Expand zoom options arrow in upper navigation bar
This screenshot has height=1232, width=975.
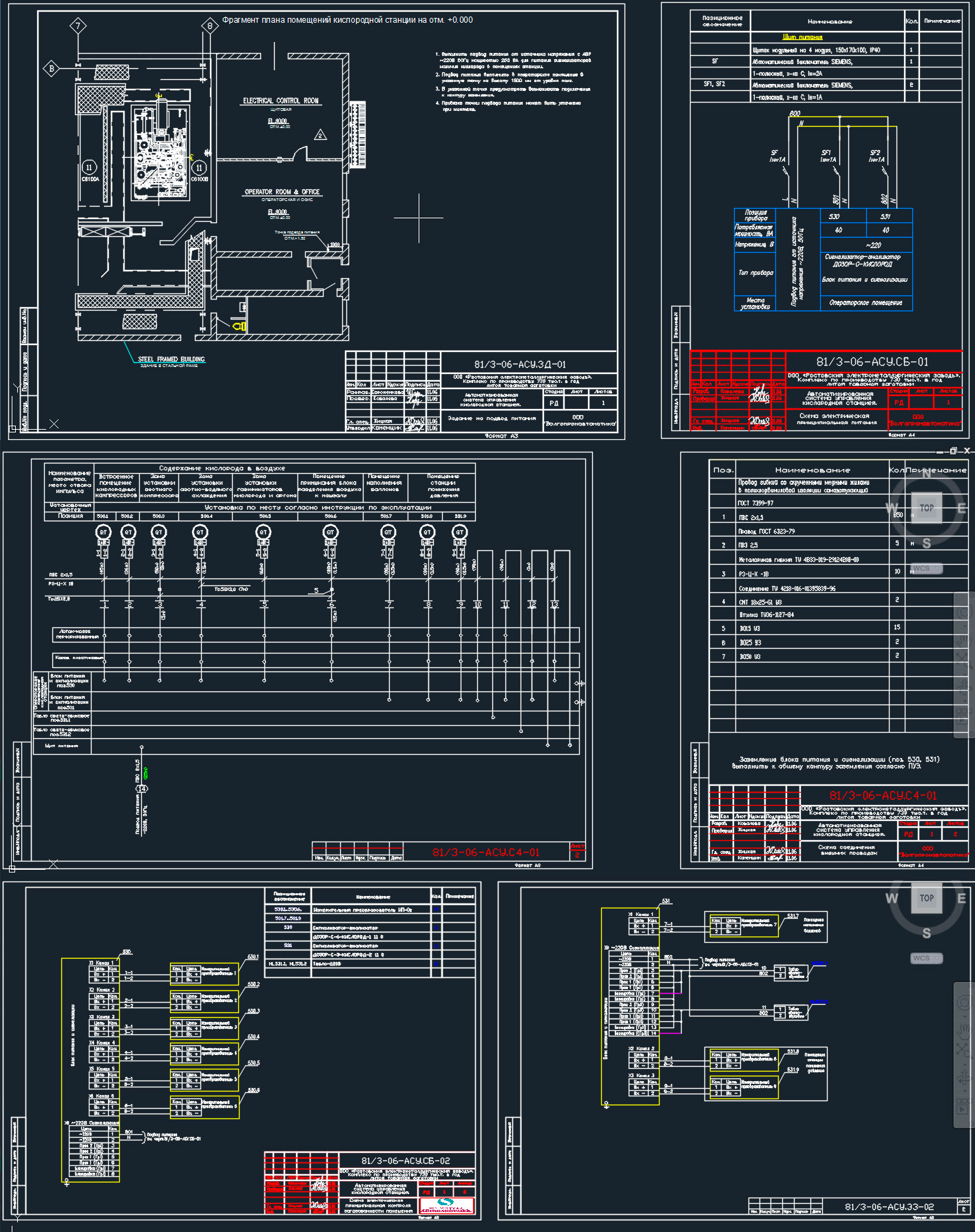click(x=965, y=674)
